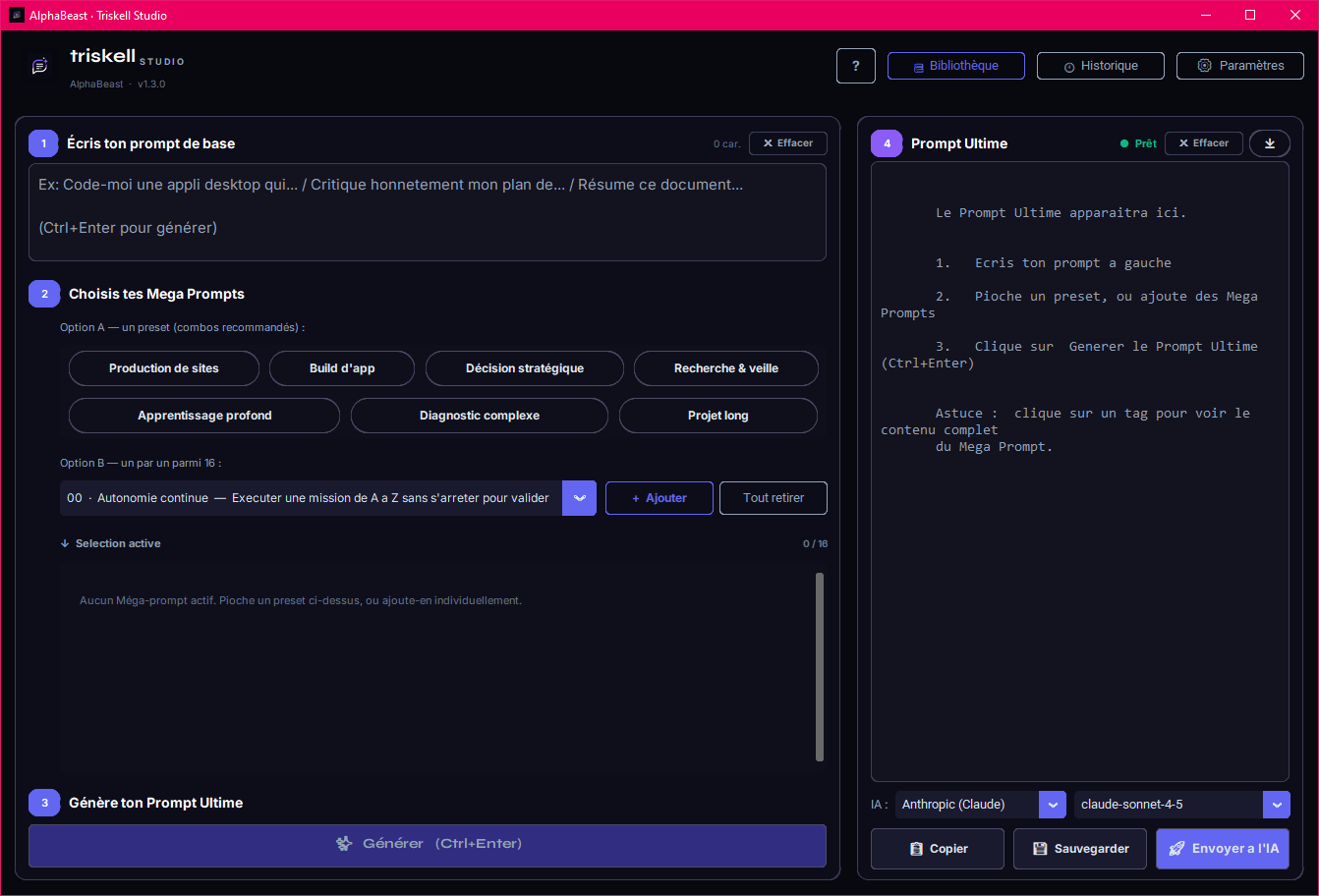This screenshot has height=896, width=1319.
Task: Click inside the Prompt Ultime output area
Action: 1080,472
